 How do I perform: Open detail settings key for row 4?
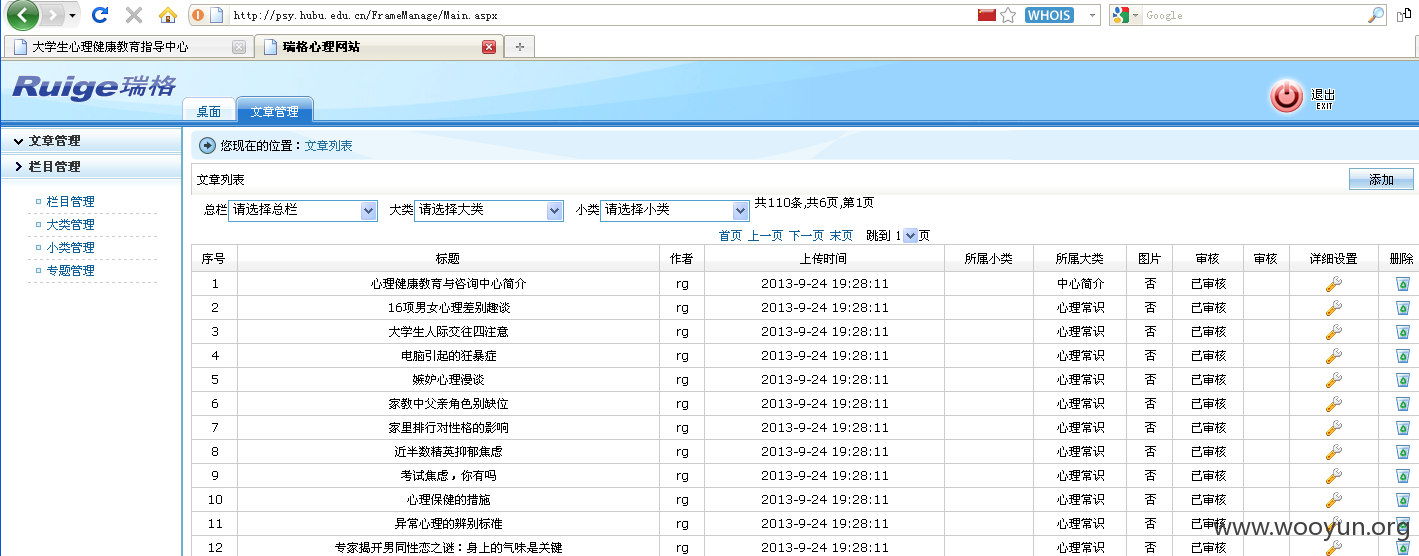(1333, 356)
